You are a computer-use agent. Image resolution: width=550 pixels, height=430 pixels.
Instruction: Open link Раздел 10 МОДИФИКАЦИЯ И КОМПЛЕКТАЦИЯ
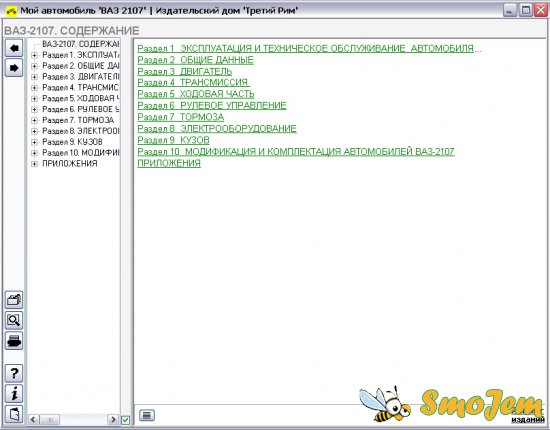pos(296,152)
